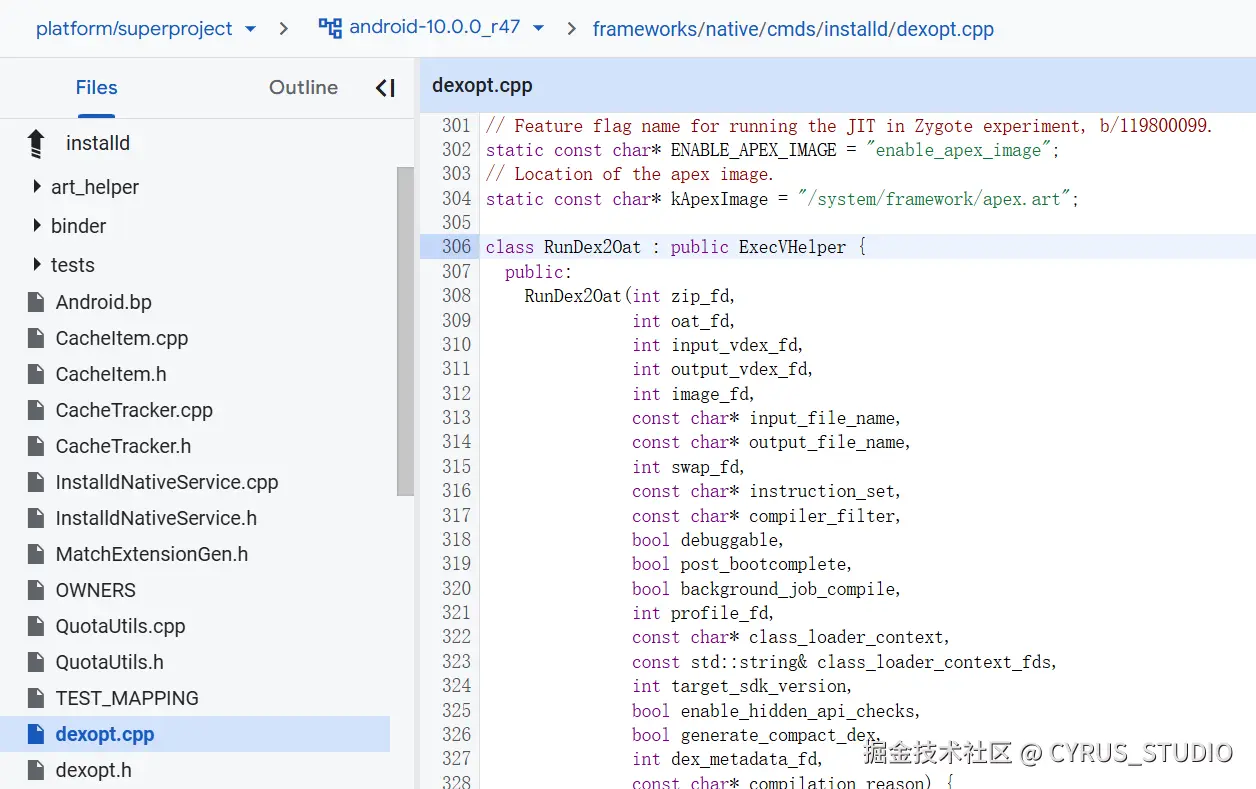This screenshot has width=1256, height=789.
Task: Click the QuotaUtils.cpp file icon
Action: coord(36,626)
